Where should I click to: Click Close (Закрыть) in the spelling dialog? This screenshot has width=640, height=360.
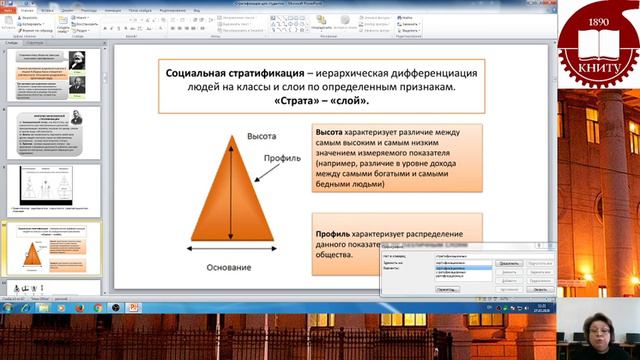(540, 289)
